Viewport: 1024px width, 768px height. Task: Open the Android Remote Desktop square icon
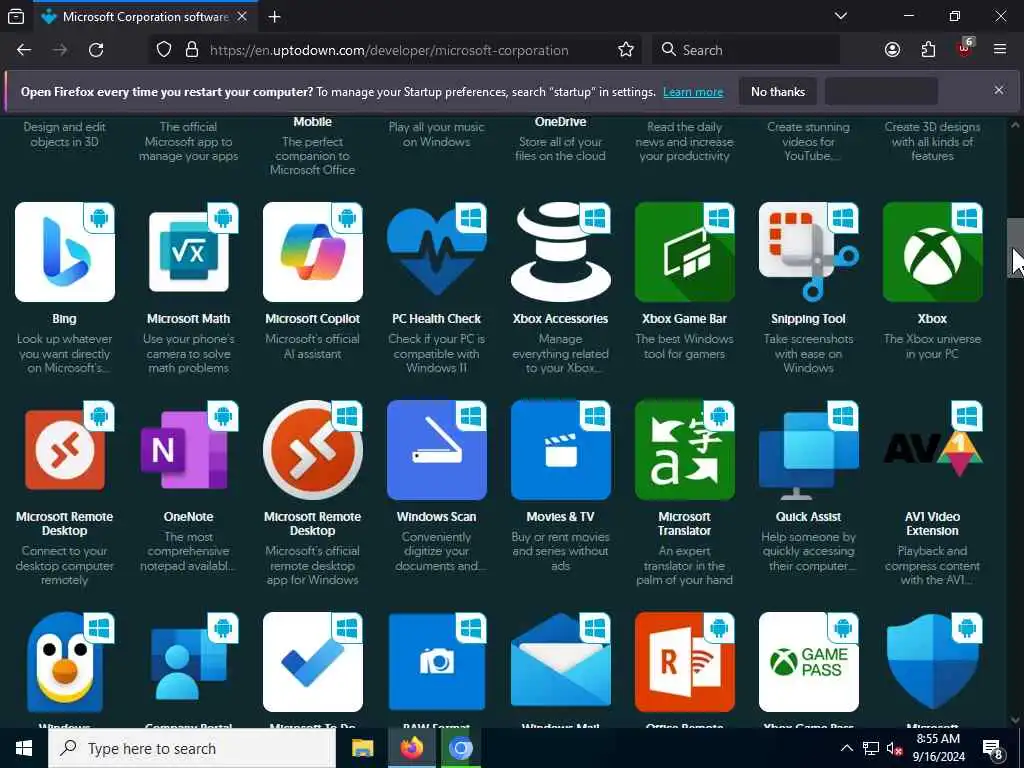click(65, 450)
